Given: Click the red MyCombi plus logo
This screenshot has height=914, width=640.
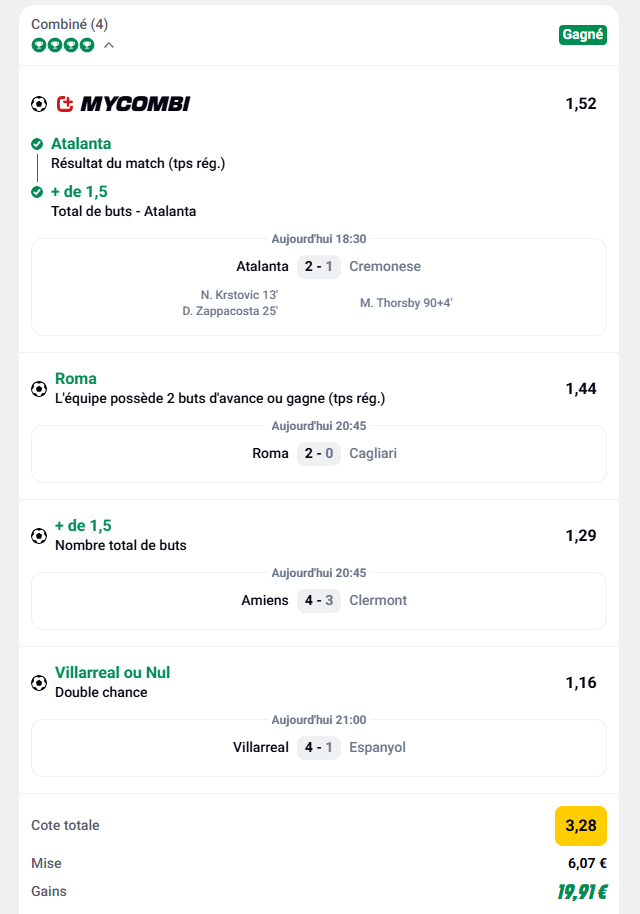Looking at the screenshot, I should tap(65, 103).
